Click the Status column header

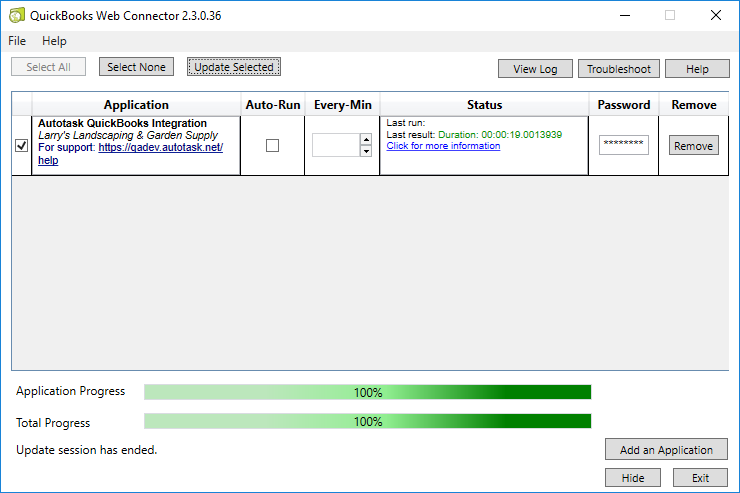[x=484, y=105]
